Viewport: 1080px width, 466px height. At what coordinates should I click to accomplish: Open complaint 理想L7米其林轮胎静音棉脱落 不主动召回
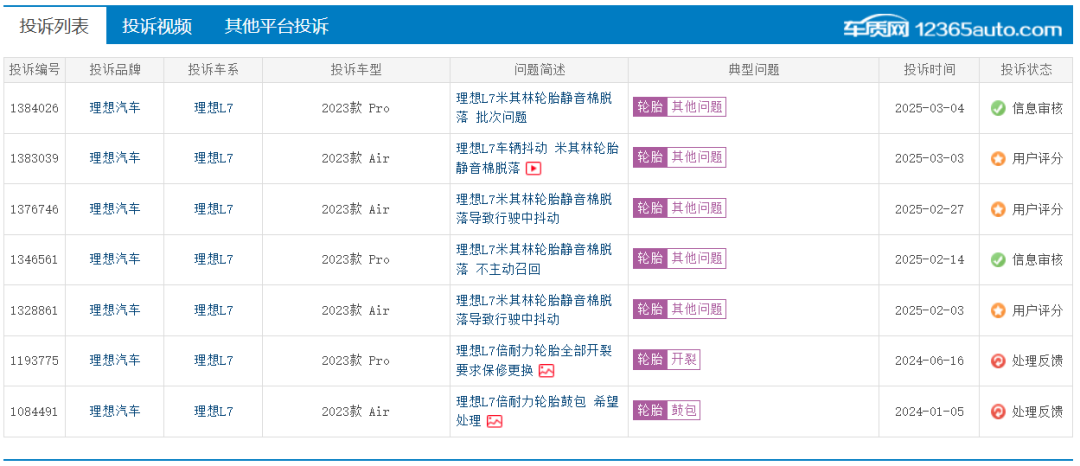534,260
